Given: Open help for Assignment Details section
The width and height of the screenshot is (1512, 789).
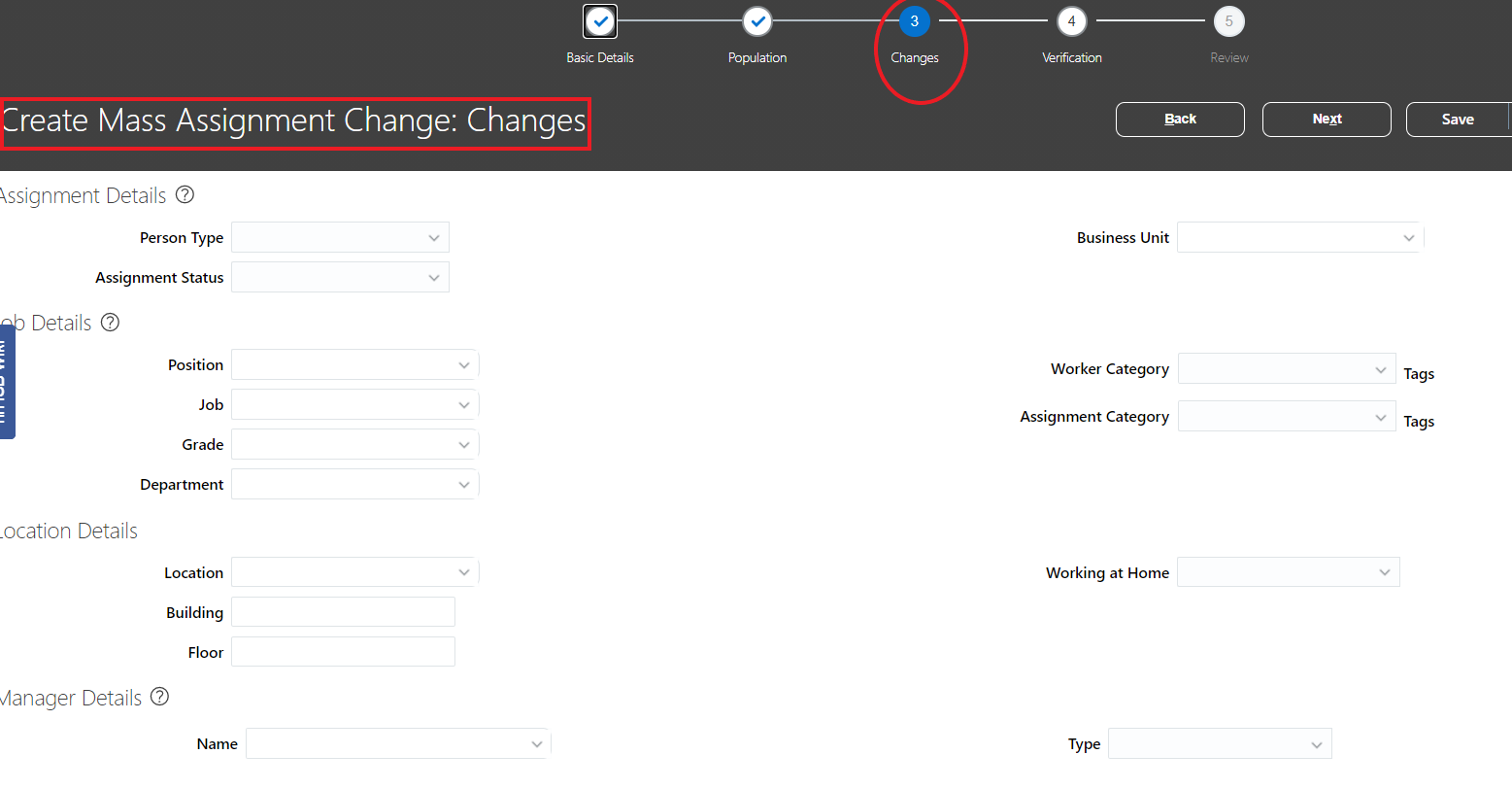Looking at the screenshot, I should (x=185, y=194).
